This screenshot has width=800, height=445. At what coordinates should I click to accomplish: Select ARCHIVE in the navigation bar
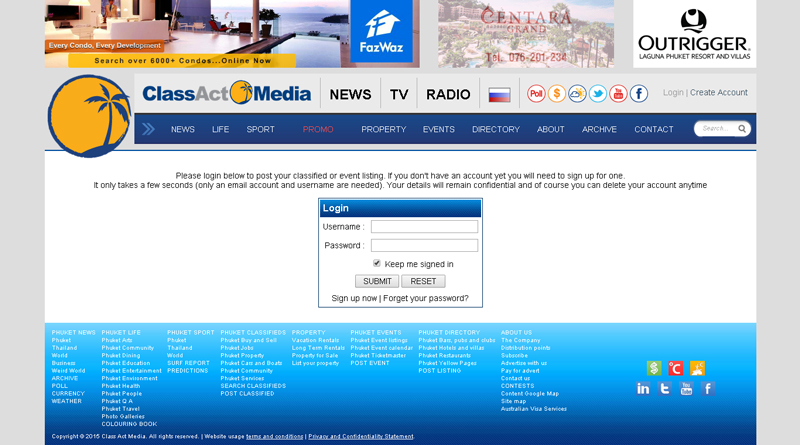point(599,130)
